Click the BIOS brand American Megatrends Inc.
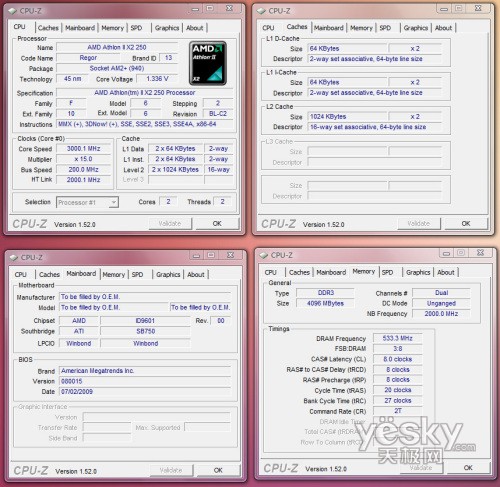 [x=145, y=371]
